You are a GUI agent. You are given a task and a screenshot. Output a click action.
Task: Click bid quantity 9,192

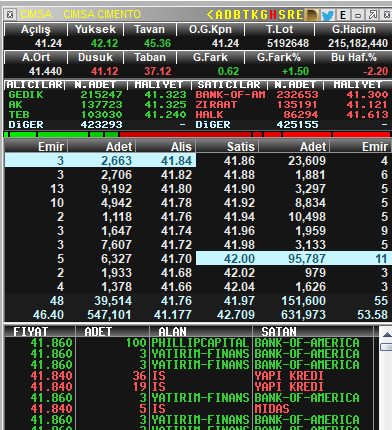click(116, 189)
